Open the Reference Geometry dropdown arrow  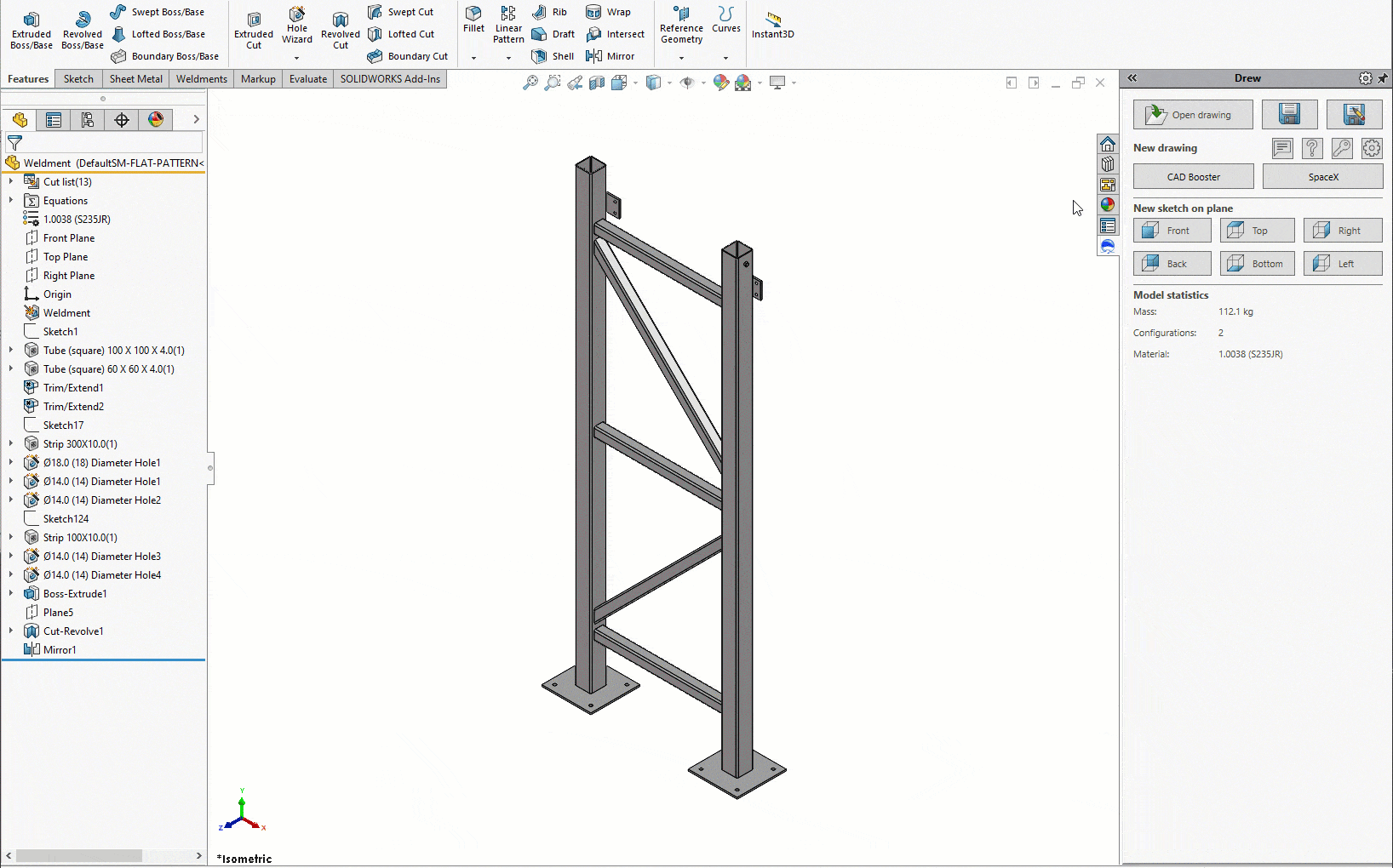(x=681, y=58)
